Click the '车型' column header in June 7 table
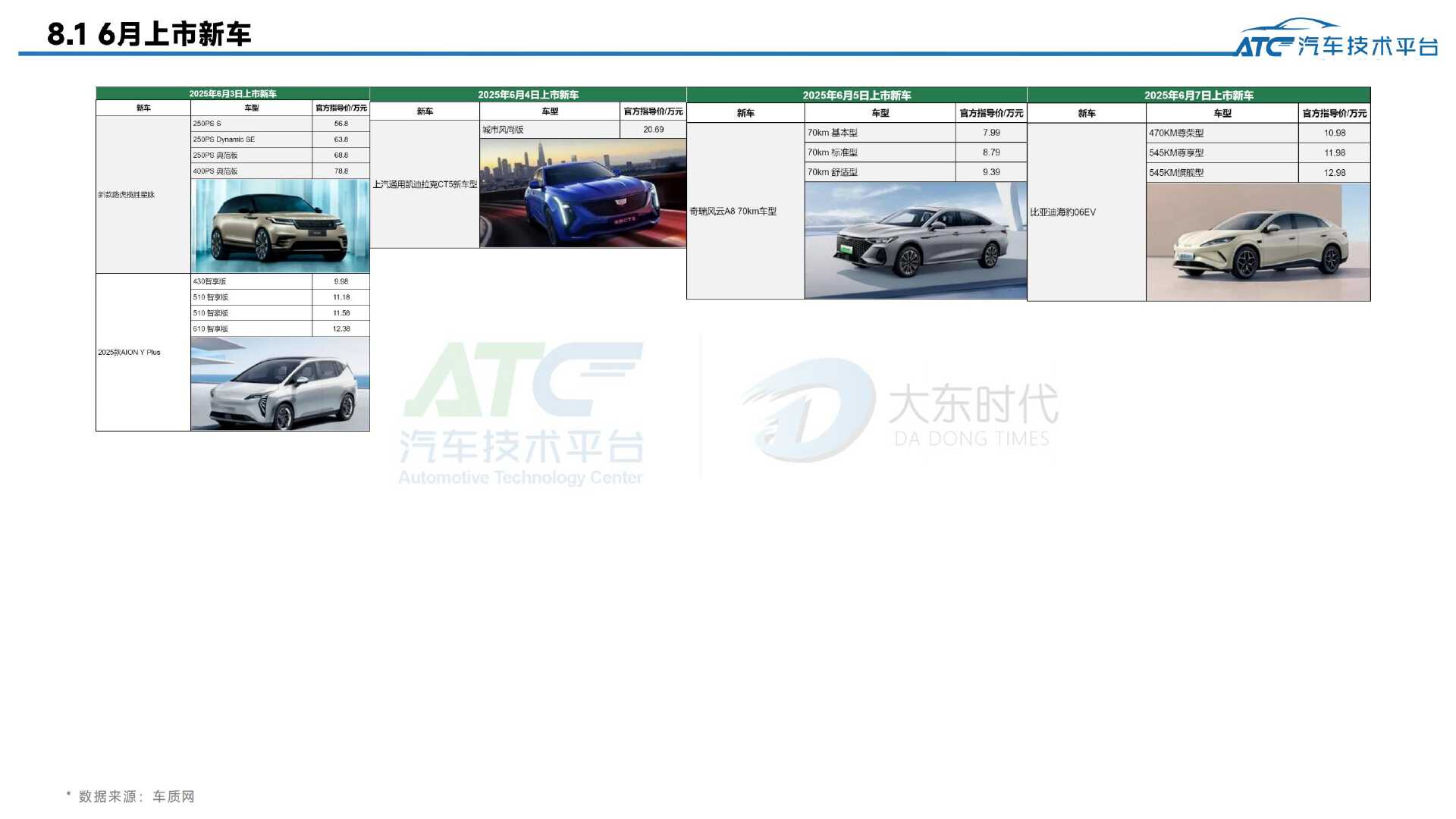The image size is (1456, 819). tap(1222, 113)
